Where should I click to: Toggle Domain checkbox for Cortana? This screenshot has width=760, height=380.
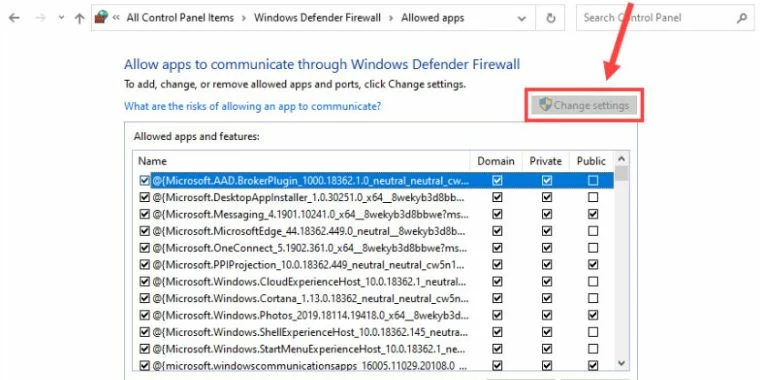click(497, 299)
